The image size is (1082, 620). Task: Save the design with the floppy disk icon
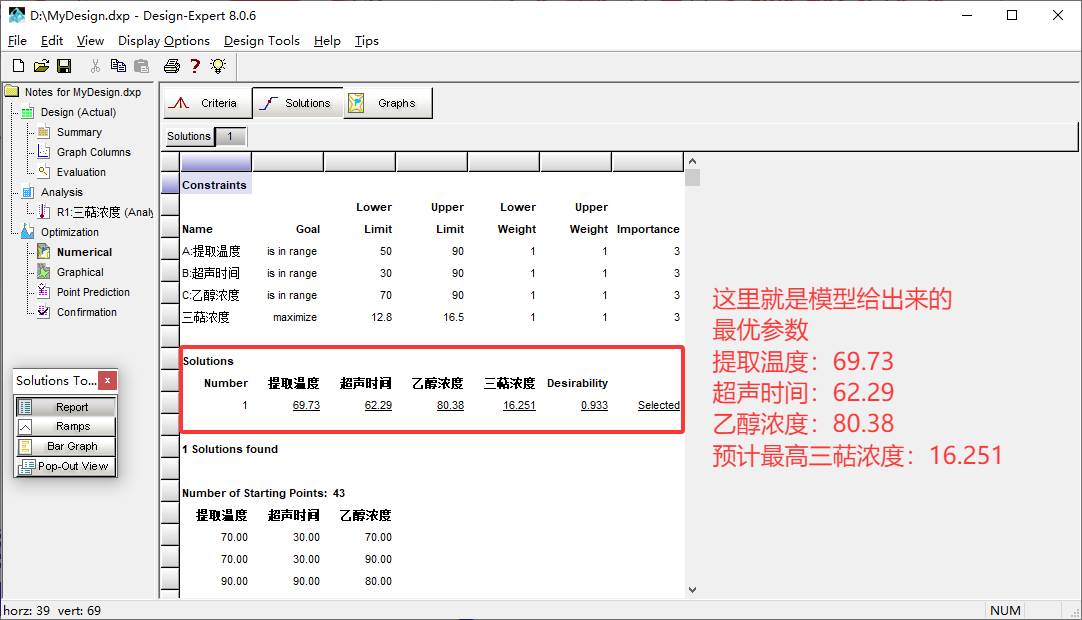point(64,66)
